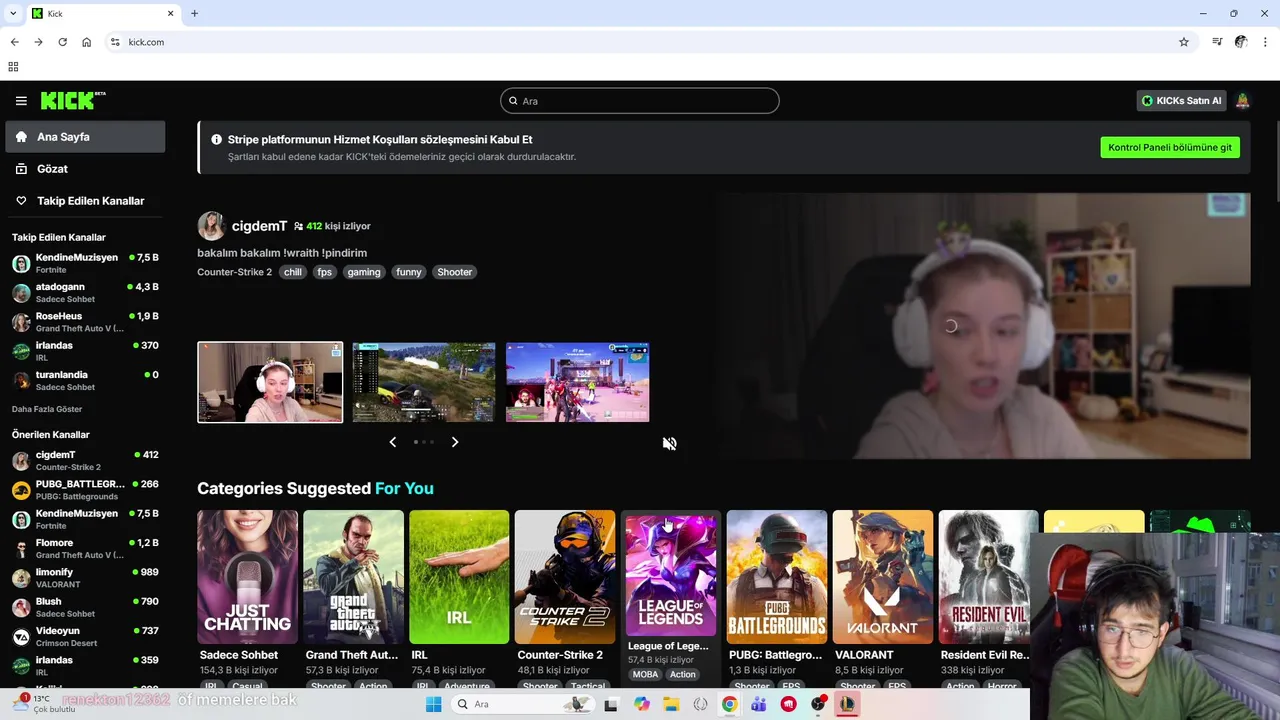The image size is (1280, 720).
Task: Bookmark page with star icon
Action: (1184, 42)
